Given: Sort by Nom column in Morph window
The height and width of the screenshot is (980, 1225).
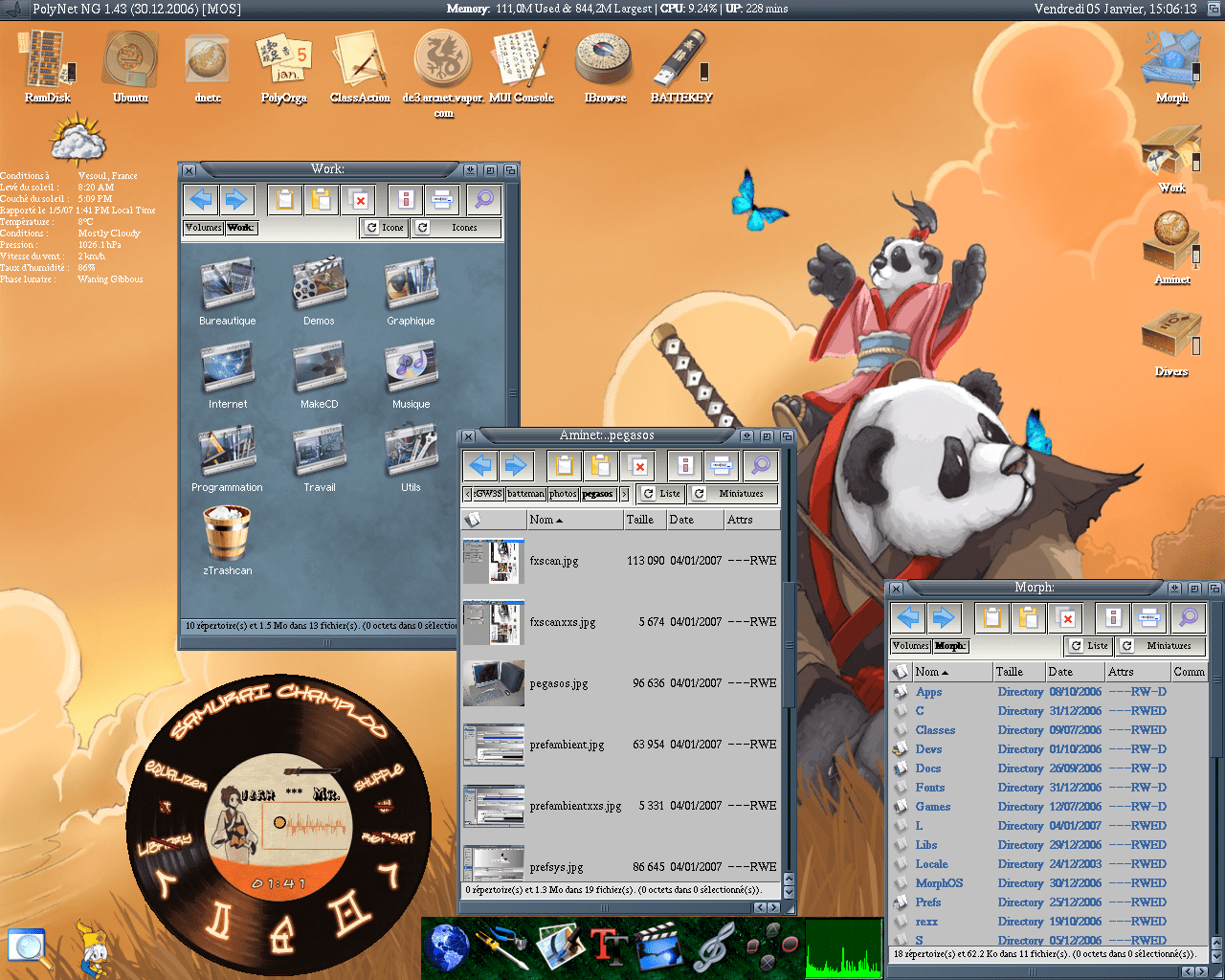Looking at the screenshot, I should (951, 672).
